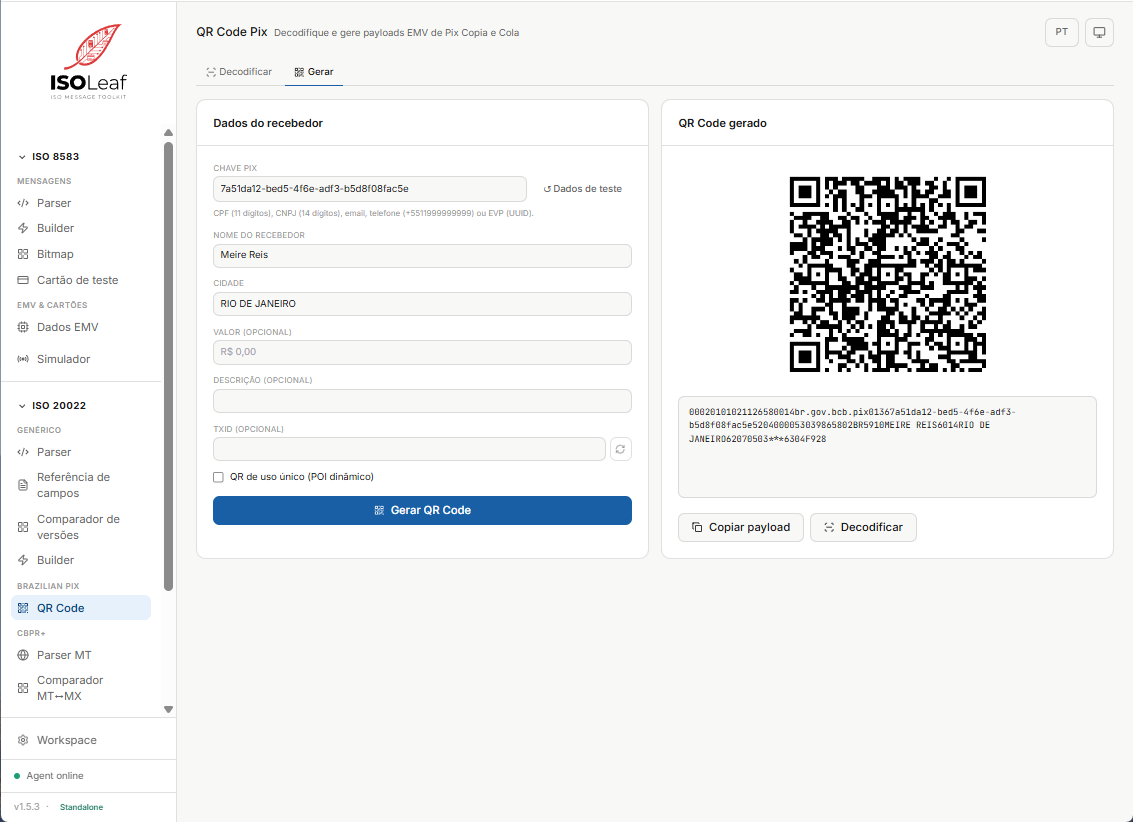The width and height of the screenshot is (1133, 822).
Task: Click the Referência de campos document icon
Action: pyautogui.click(x=23, y=485)
